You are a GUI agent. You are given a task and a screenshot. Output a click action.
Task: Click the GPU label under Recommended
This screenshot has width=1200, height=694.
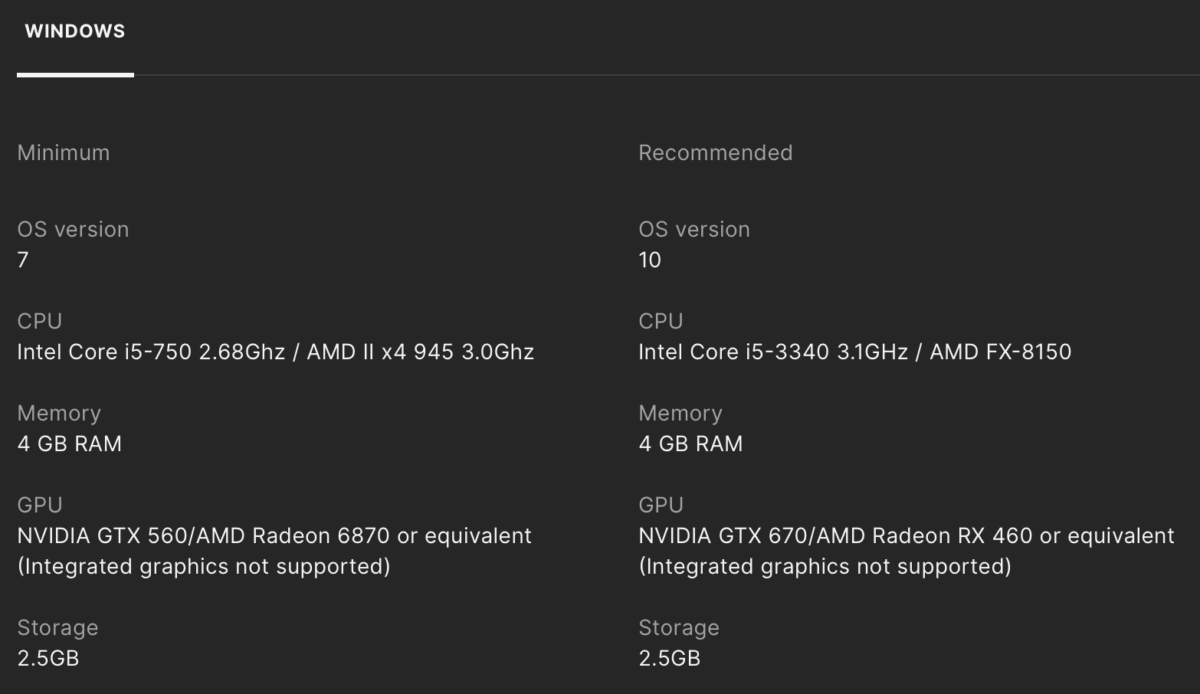[661, 505]
